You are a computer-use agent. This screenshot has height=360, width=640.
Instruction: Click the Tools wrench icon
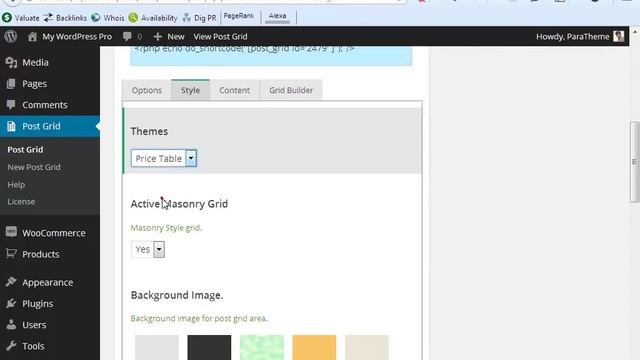[x=11, y=346]
